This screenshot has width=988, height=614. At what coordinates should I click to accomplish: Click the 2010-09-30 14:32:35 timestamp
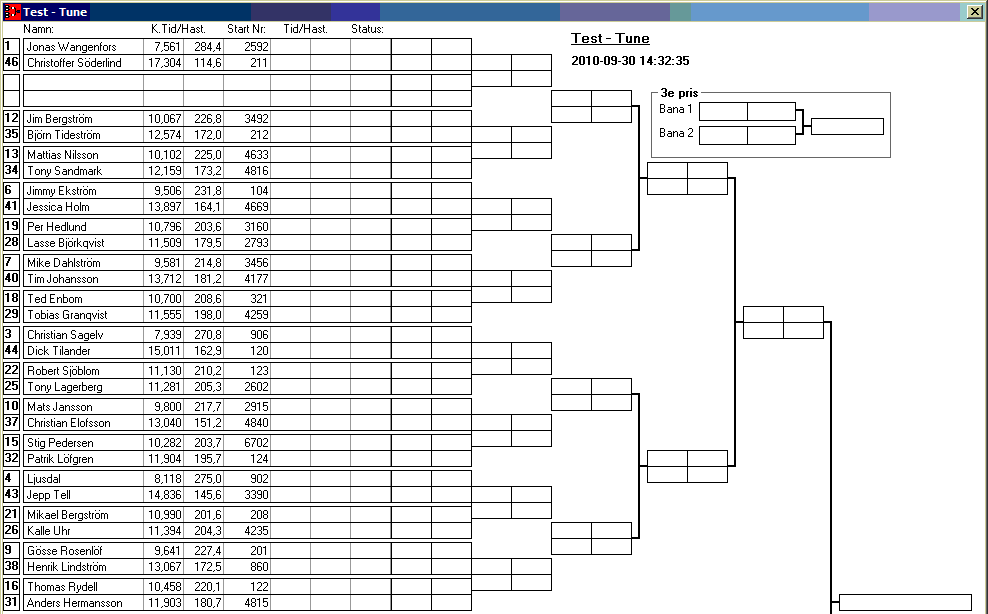click(630, 61)
